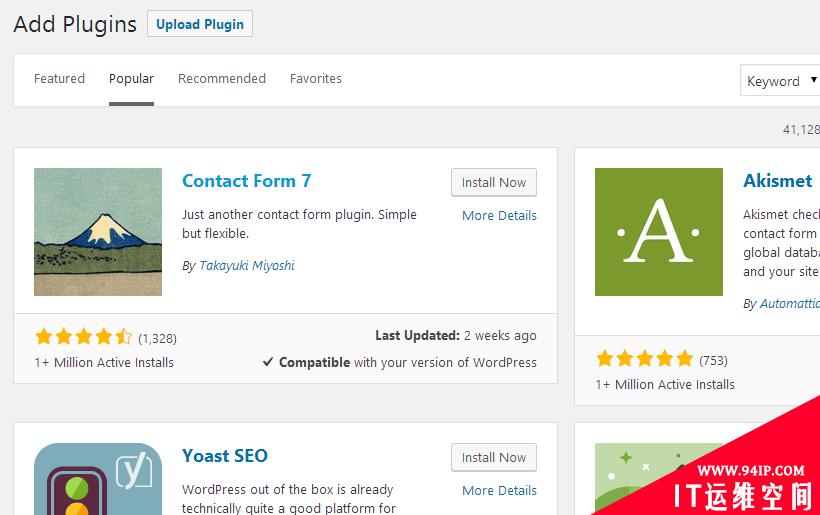
Task: Click the Contact Form 7 Mount Fuji thumbnail
Action: click(x=98, y=232)
